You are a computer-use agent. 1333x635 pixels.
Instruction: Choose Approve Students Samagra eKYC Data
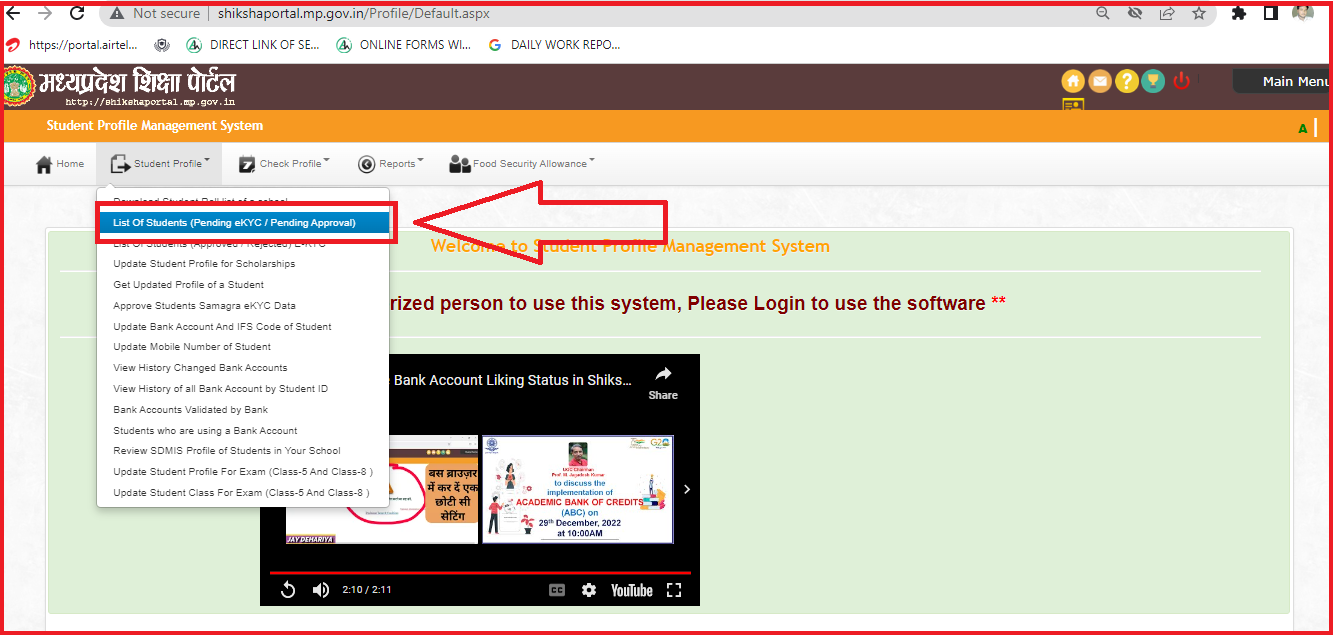point(204,306)
